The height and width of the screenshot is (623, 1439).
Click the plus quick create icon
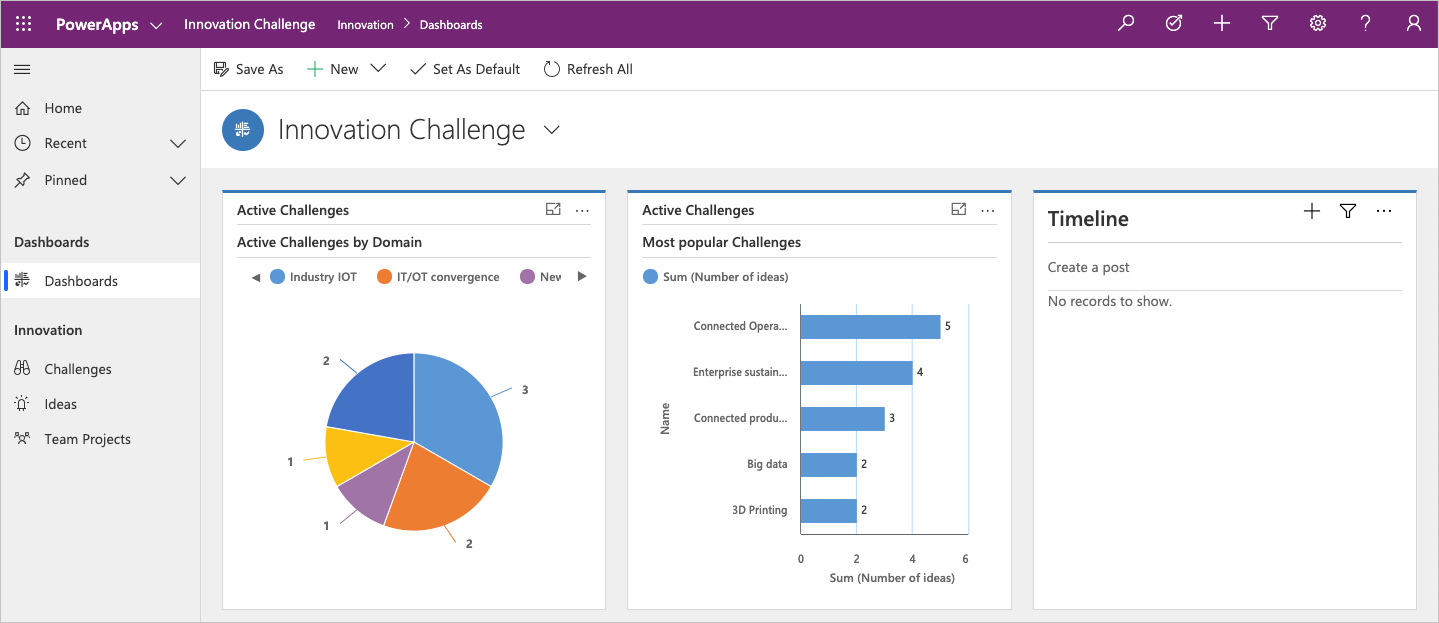1222,24
